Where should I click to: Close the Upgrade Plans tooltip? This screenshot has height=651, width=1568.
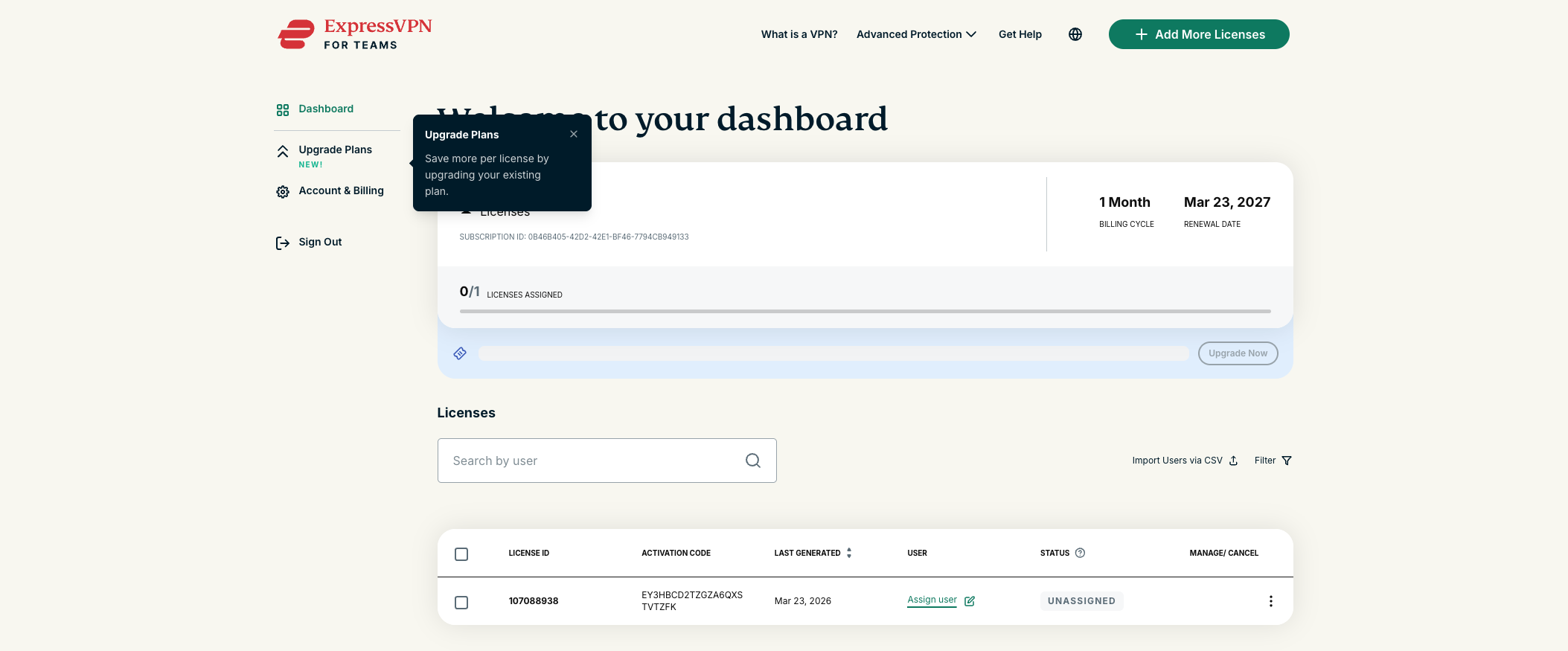574,134
